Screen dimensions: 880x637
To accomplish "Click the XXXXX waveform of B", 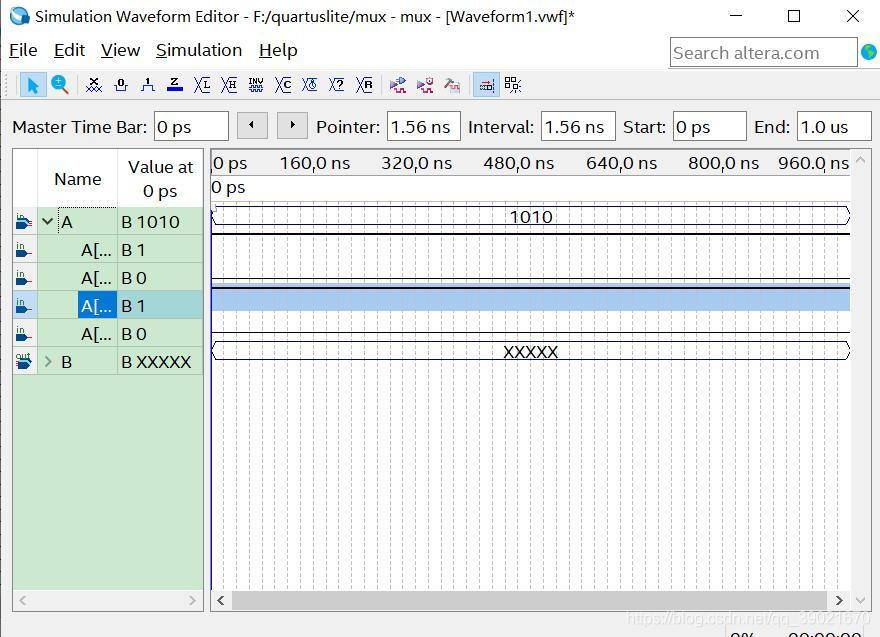I will pyautogui.click(x=530, y=352).
